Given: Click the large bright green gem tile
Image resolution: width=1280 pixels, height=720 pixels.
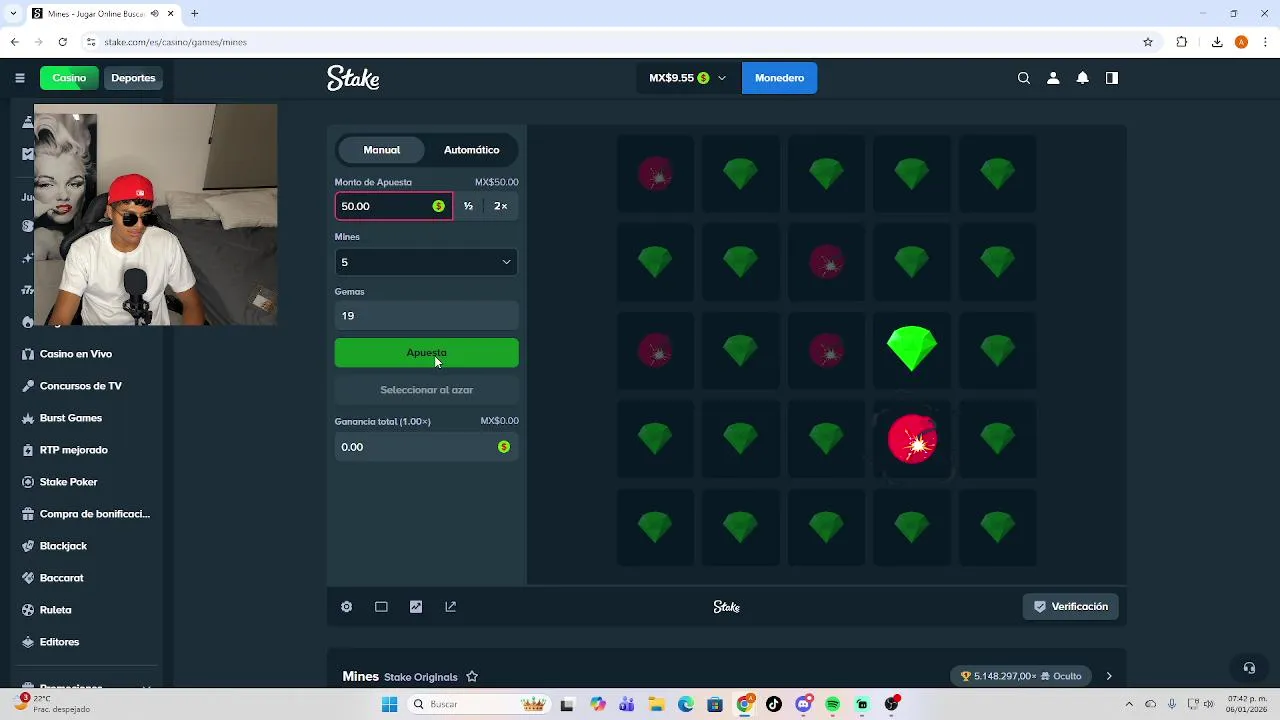Looking at the screenshot, I should coord(912,349).
